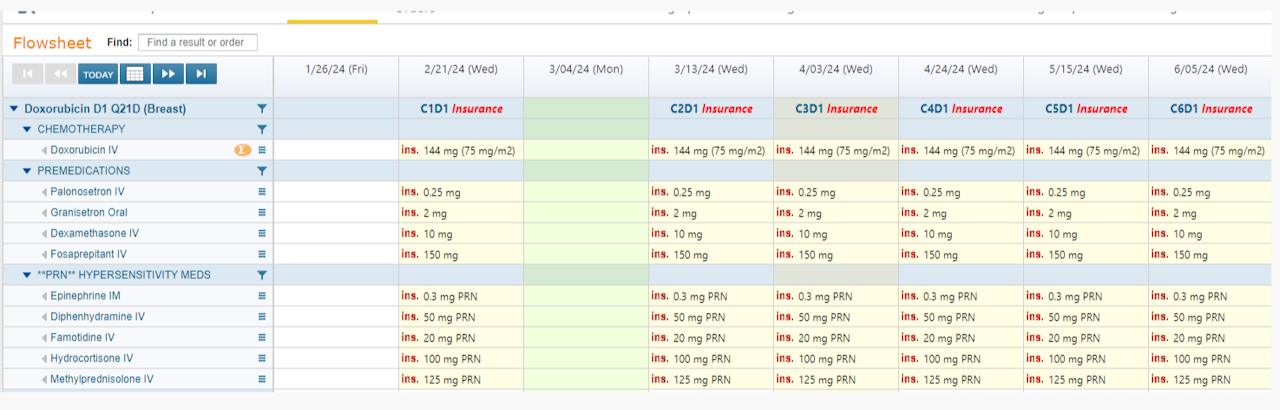The height and width of the screenshot is (410, 1280).
Task: Collapse the Doxorubicin D1 Q21D (Breast) regimen
Action: pyautogui.click(x=14, y=108)
